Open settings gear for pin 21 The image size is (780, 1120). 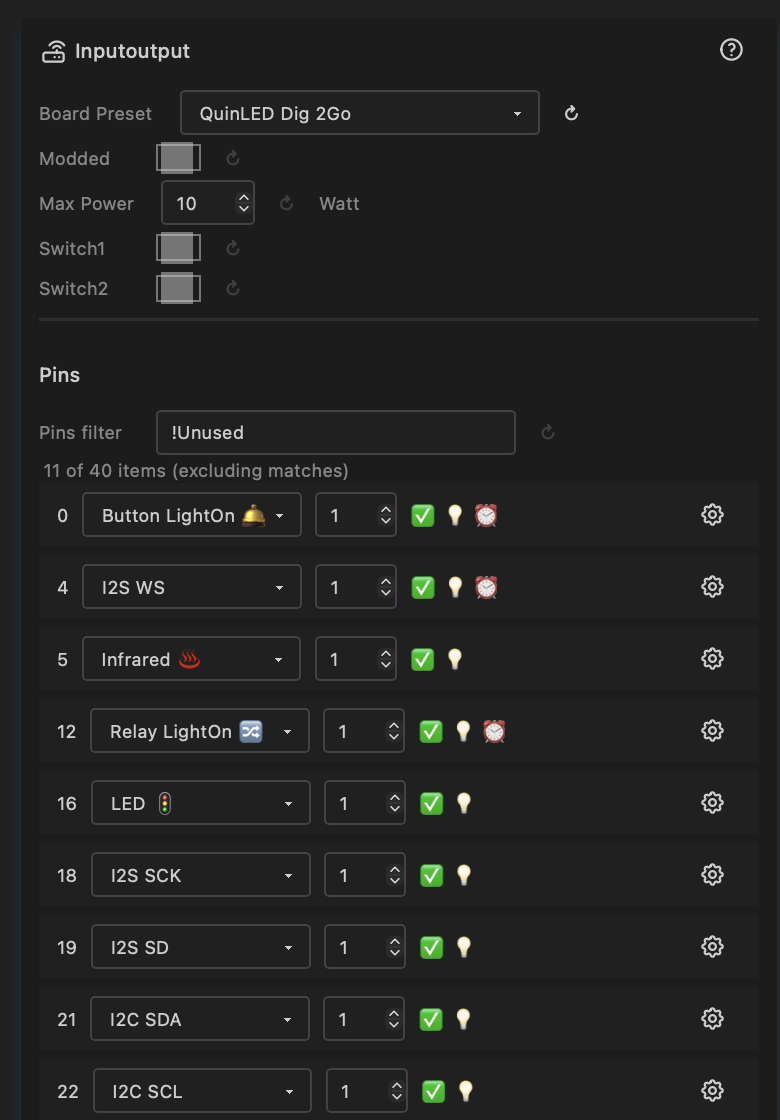(x=712, y=1019)
